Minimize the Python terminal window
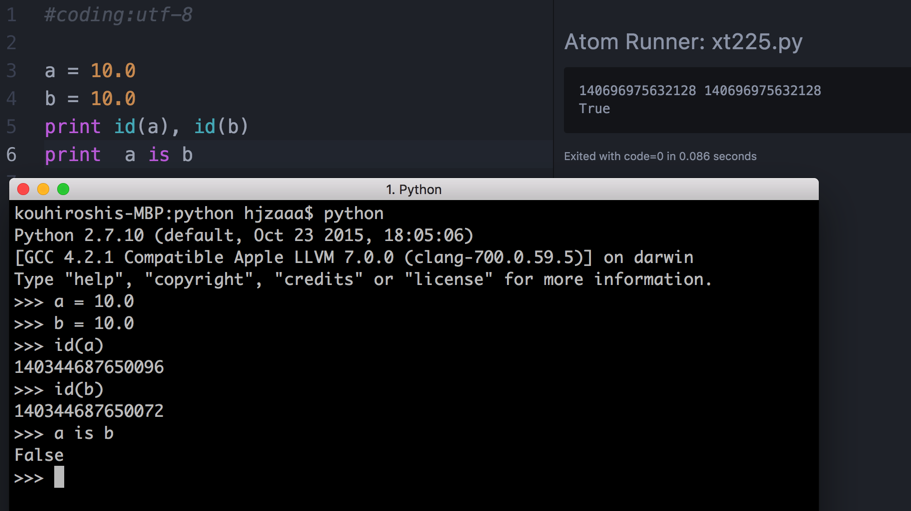 [x=43, y=189]
